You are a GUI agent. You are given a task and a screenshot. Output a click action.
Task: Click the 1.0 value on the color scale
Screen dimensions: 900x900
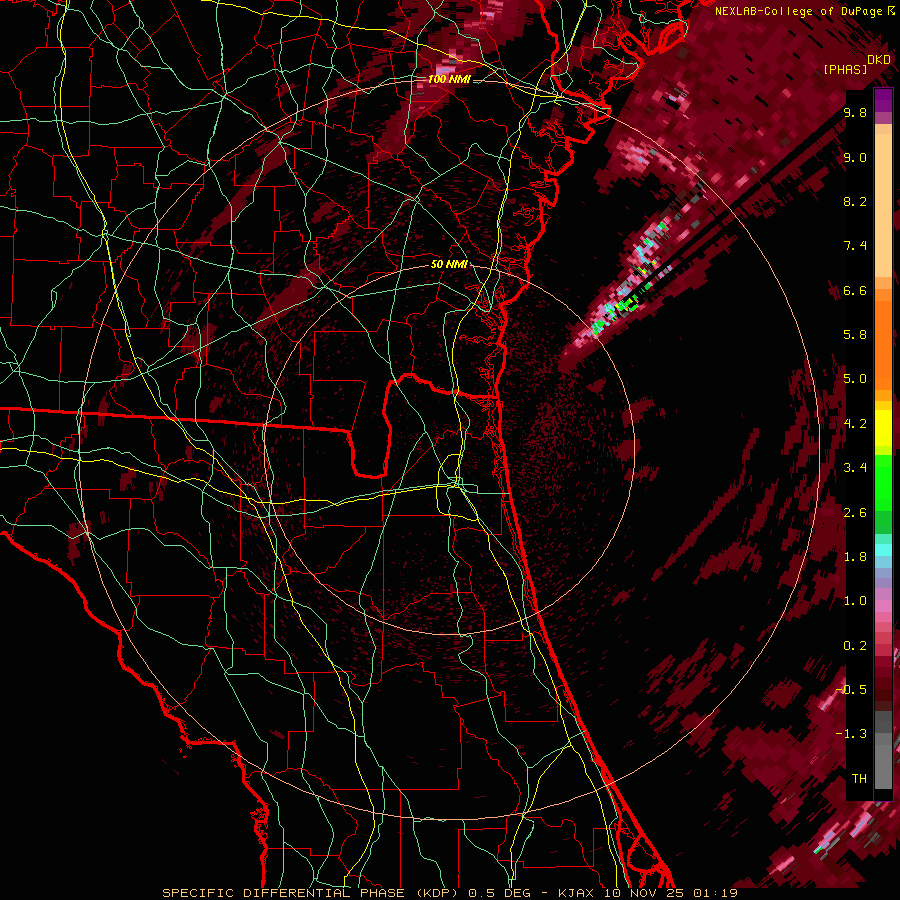point(855,601)
